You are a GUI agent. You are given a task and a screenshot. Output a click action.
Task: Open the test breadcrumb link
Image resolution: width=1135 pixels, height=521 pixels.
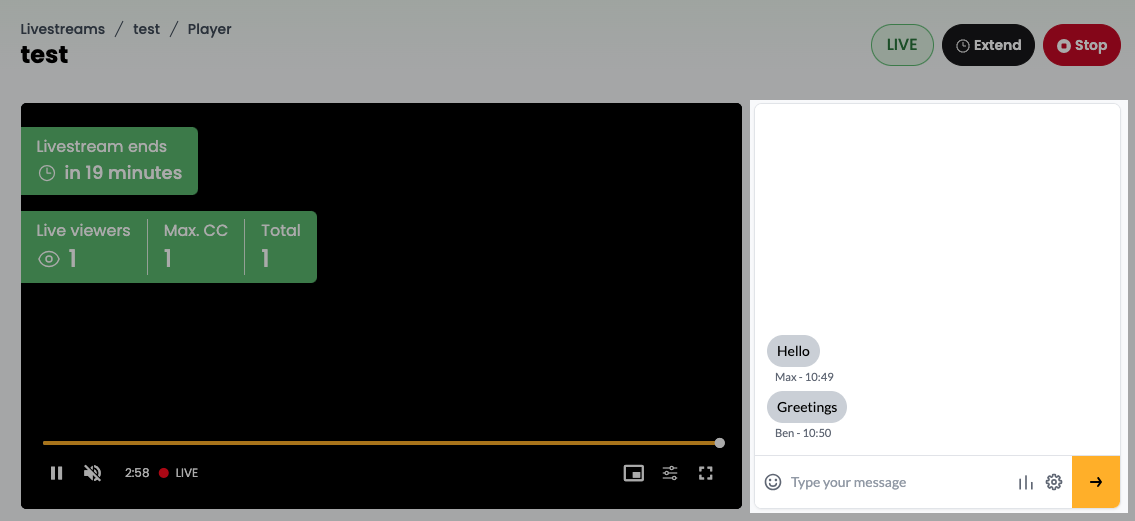click(x=146, y=30)
